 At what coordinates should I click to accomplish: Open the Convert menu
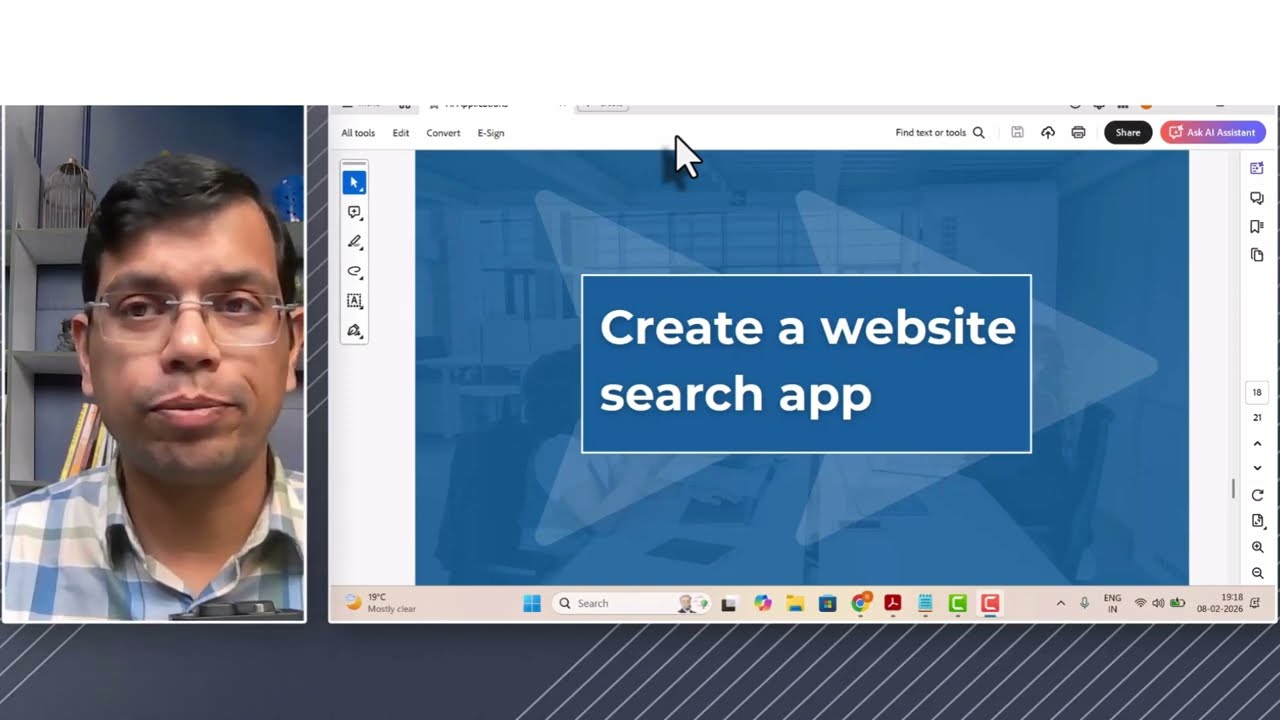tap(443, 133)
